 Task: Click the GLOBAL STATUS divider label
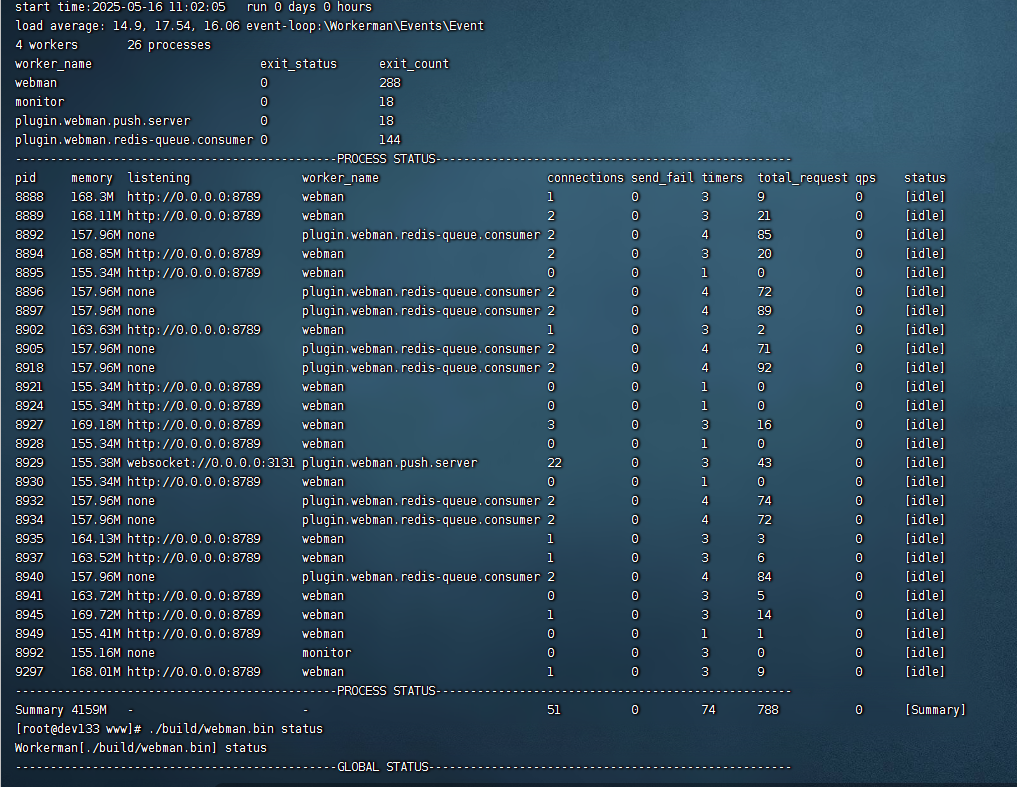click(383, 767)
